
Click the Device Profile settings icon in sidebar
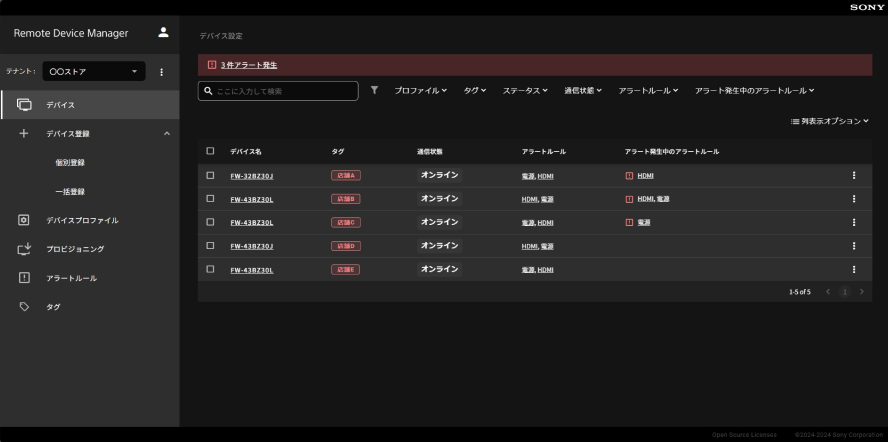25,220
